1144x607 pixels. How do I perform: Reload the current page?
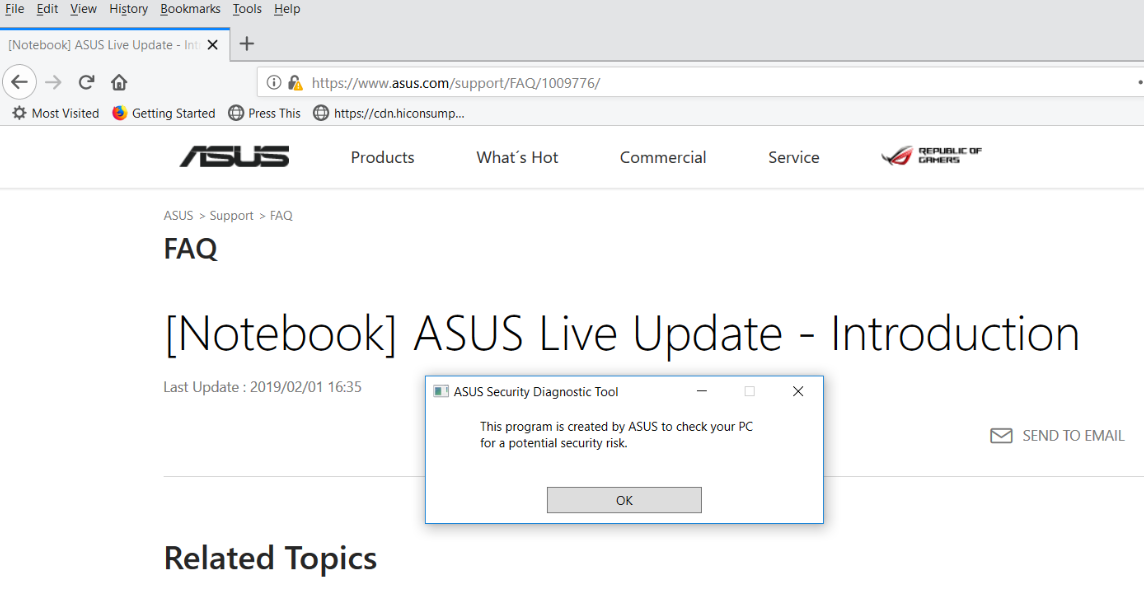(87, 82)
